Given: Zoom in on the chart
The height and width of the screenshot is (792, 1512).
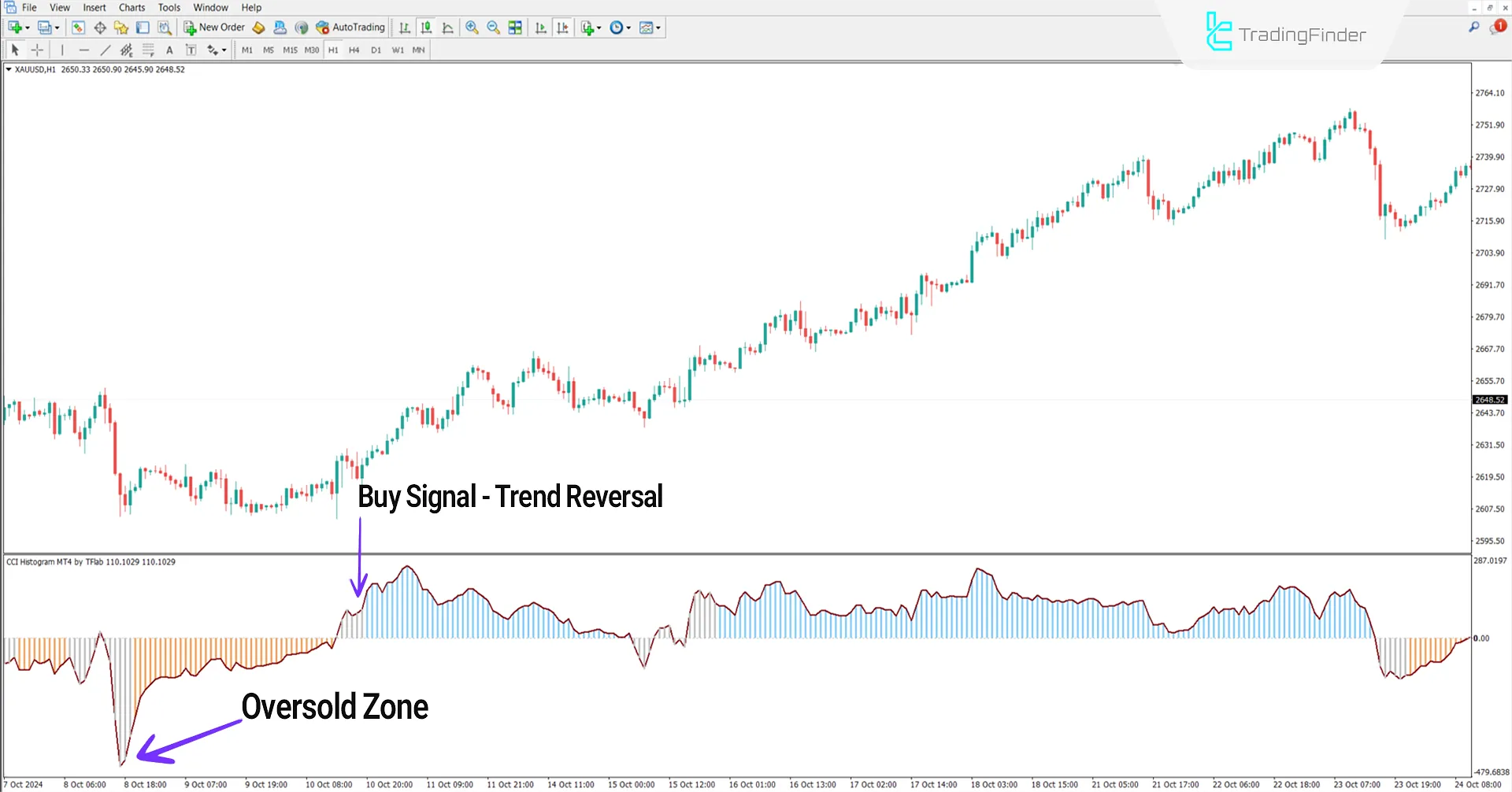Looking at the screenshot, I should click(x=472, y=28).
